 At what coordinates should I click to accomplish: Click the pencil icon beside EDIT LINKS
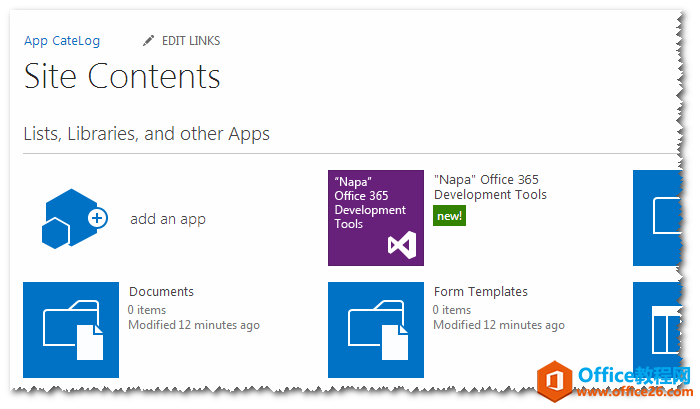(x=148, y=41)
